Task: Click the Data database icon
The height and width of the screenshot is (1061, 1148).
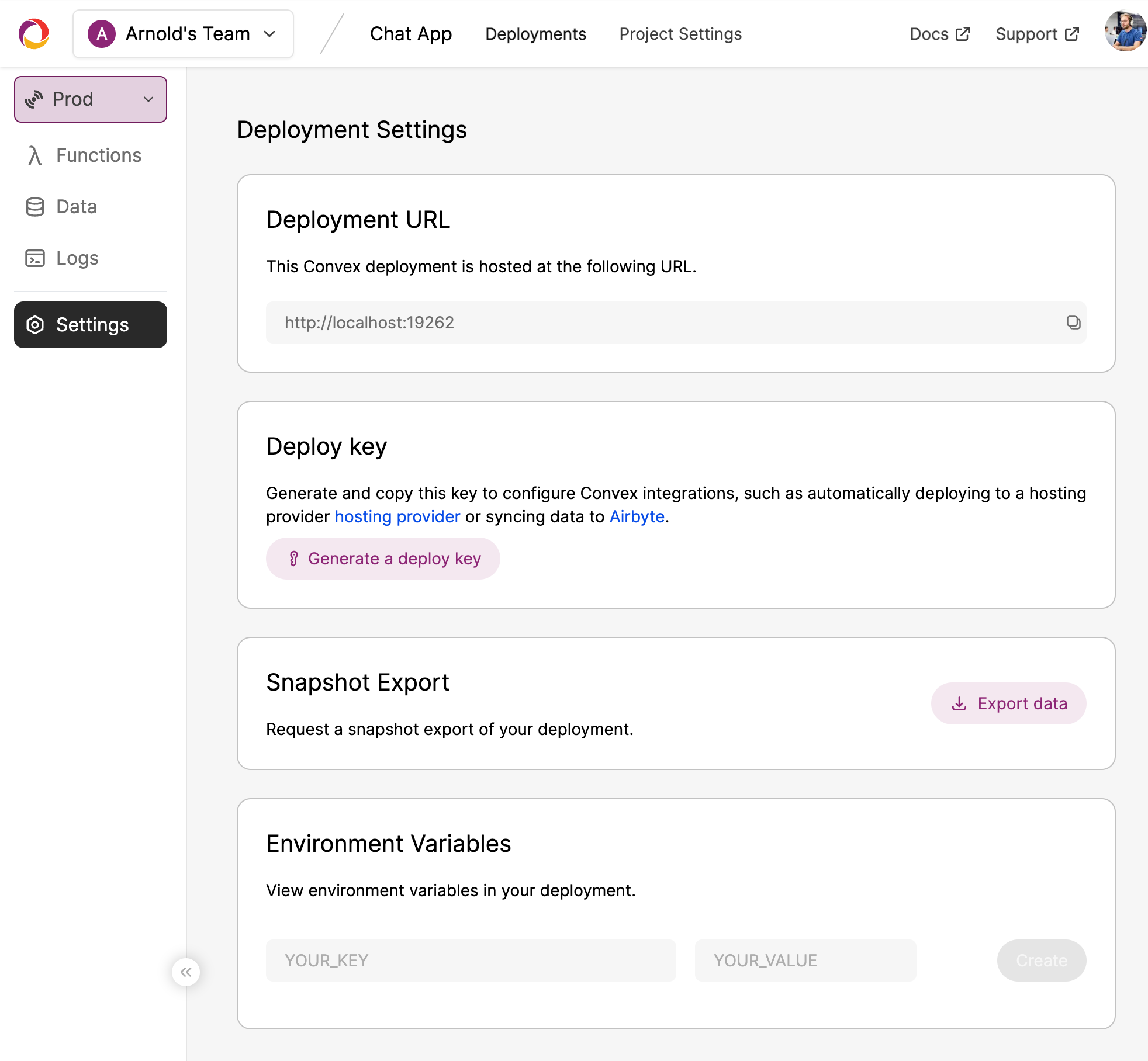Action: 35,207
